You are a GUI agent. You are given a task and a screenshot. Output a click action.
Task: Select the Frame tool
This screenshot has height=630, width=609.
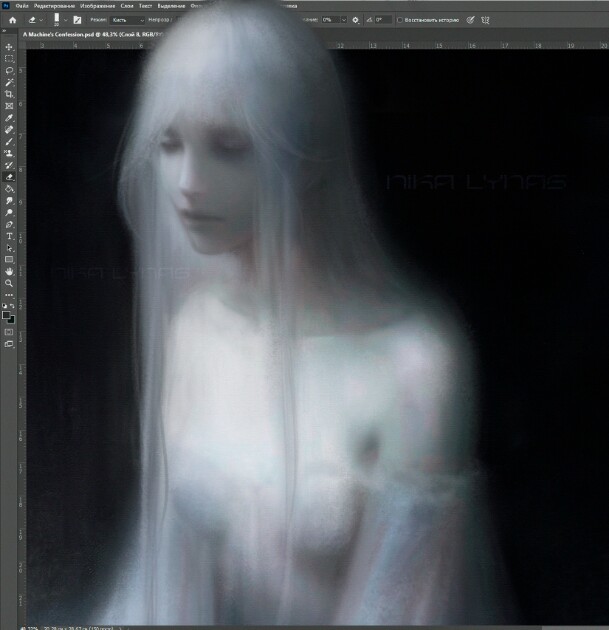click(9, 106)
